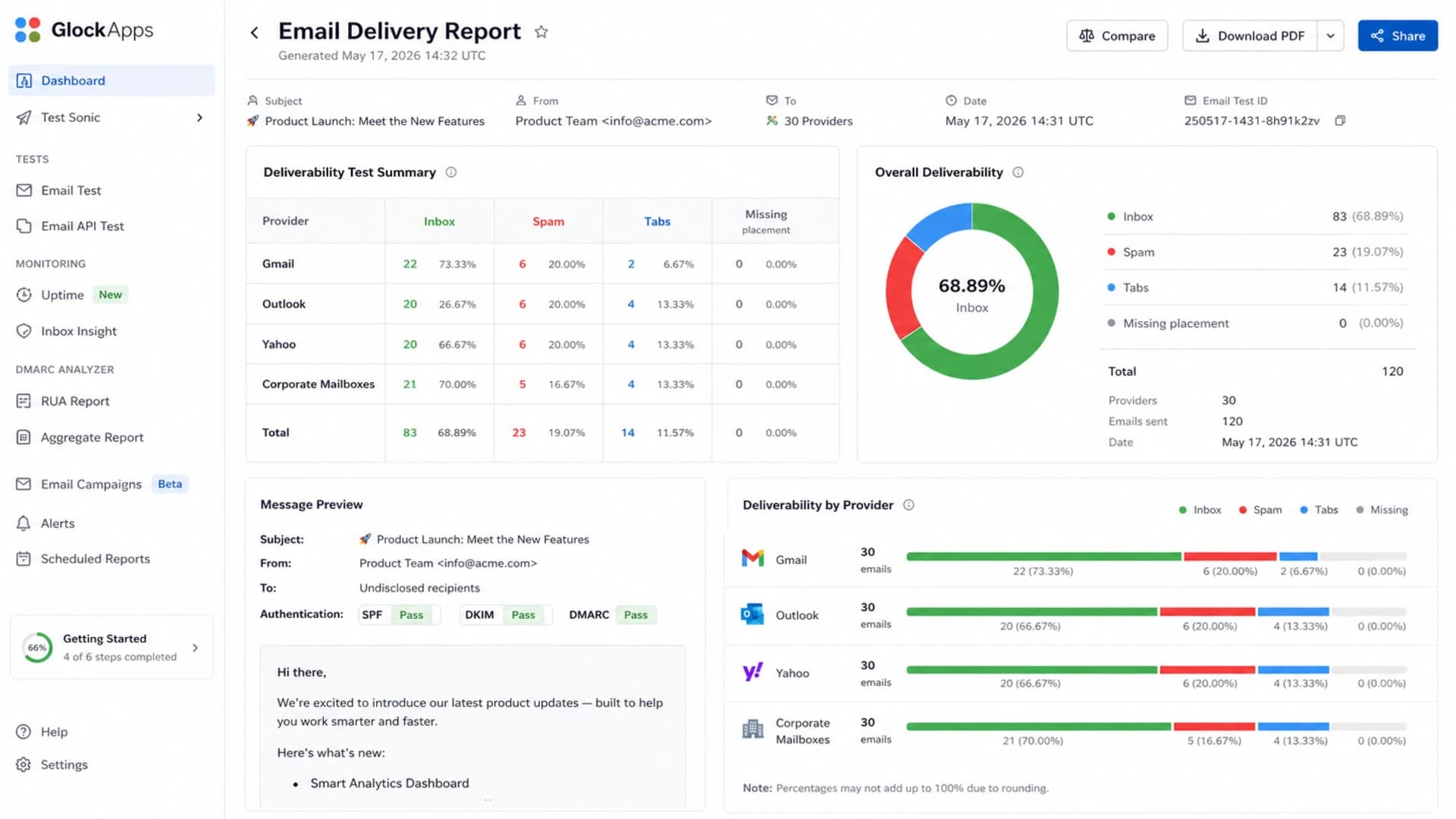
Task: Open Dashboard in the sidebar
Action: pos(111,80)
